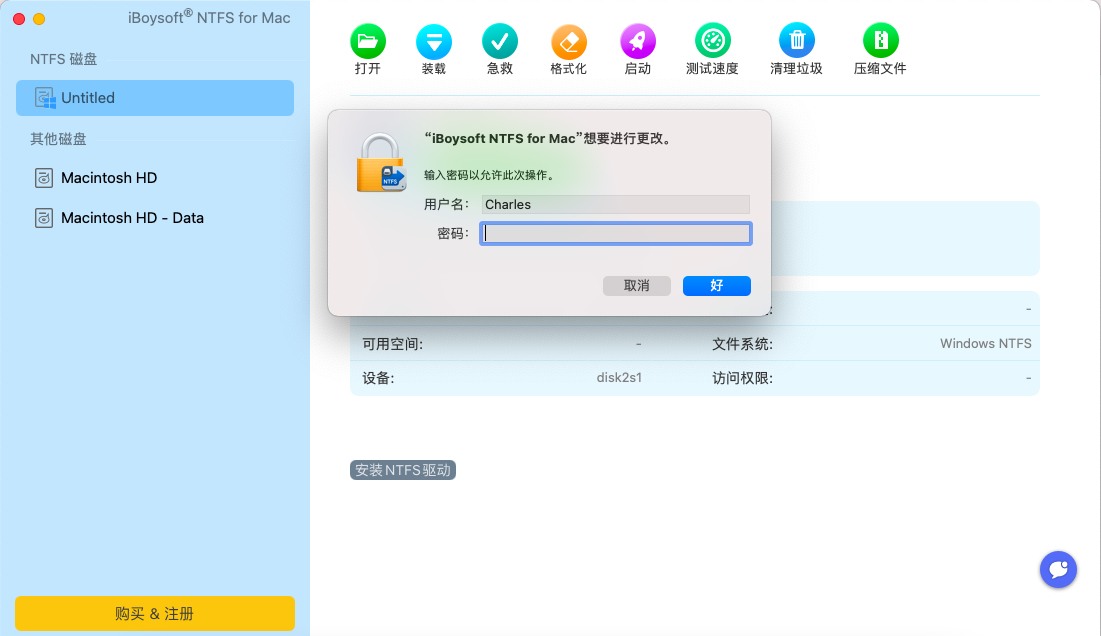Click inside the 密码 password field
Viewport: 1101px width, 636px height.
click(x=615, y=232)
